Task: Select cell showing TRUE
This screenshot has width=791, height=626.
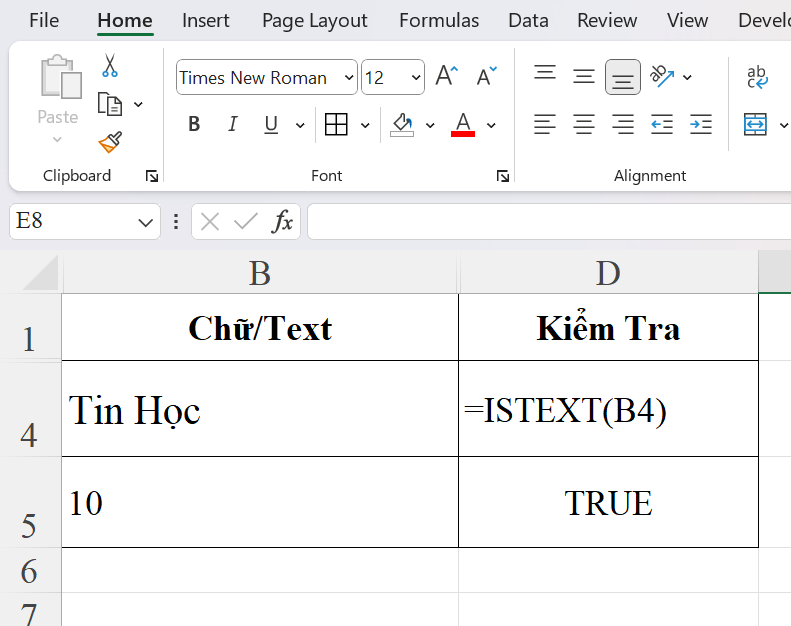Action: click(x=608, y=502)
